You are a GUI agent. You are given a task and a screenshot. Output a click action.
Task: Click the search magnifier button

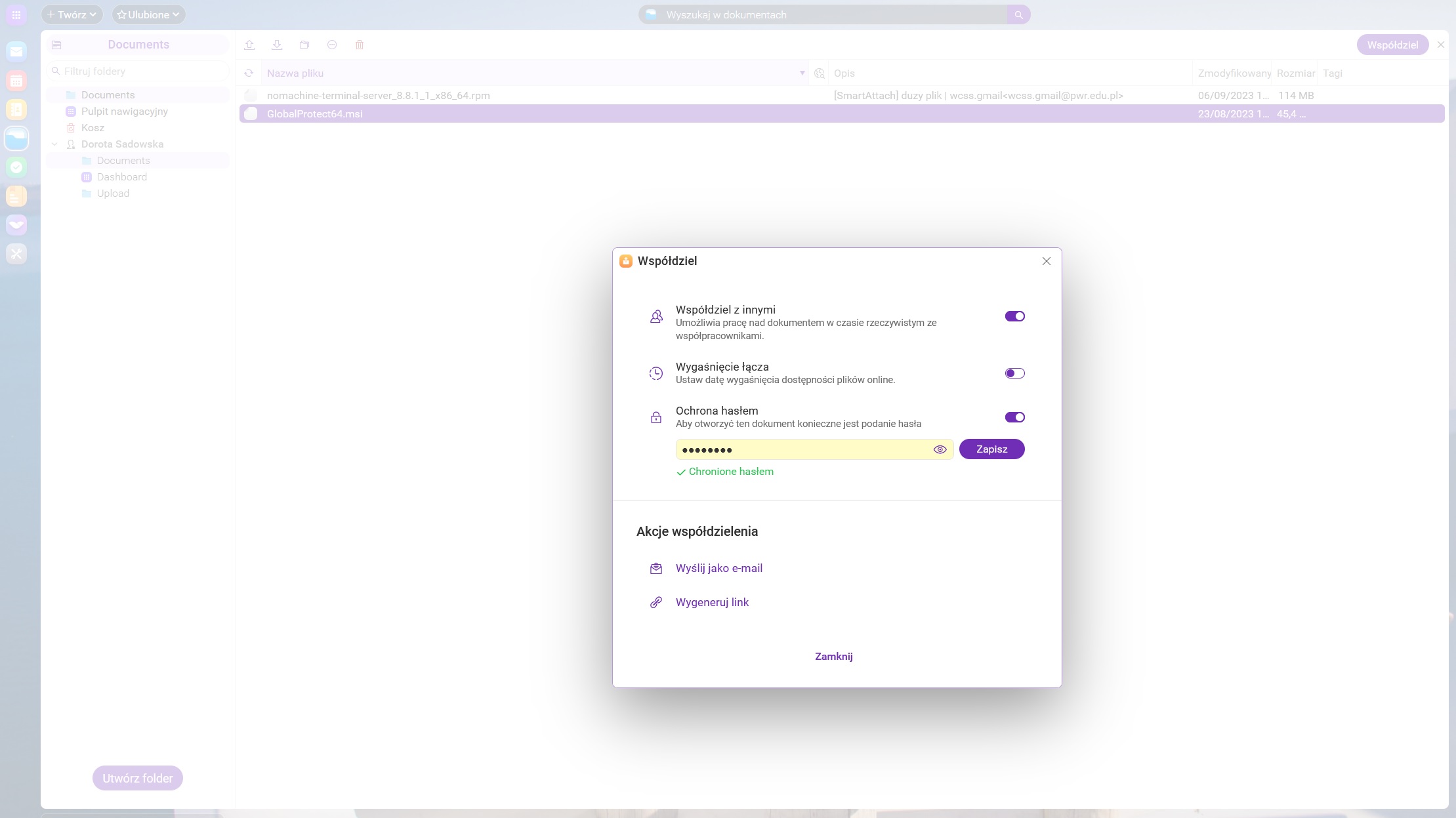tap(1018, 14)
